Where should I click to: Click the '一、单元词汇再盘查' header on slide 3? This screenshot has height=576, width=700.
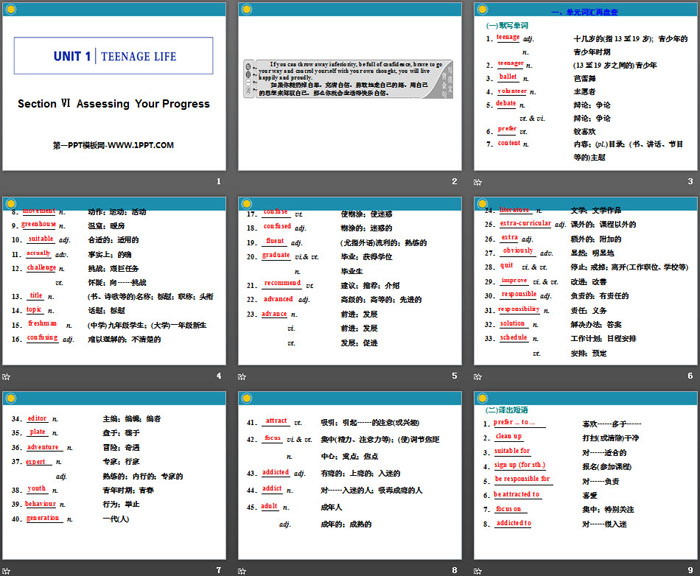607,12
